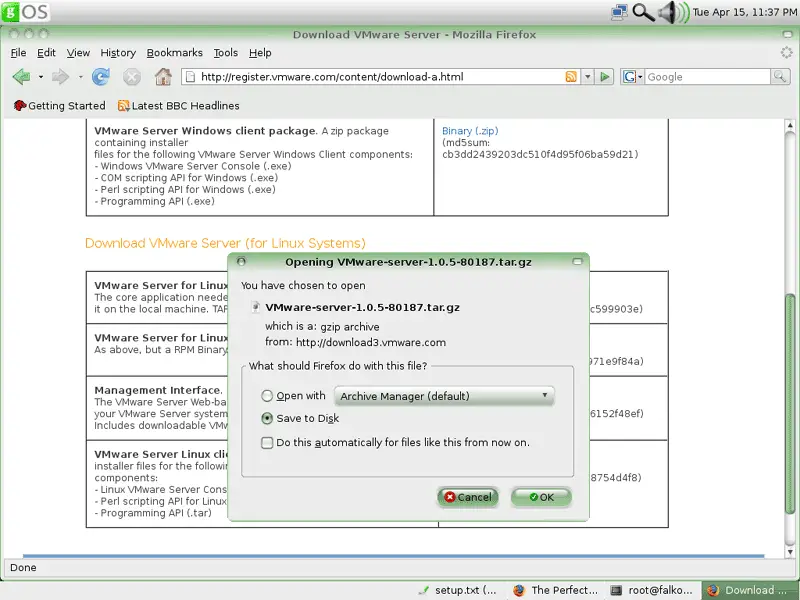Click the scrollbar up arrow
The image size is (800, 600).
click(x=790, y=125)
